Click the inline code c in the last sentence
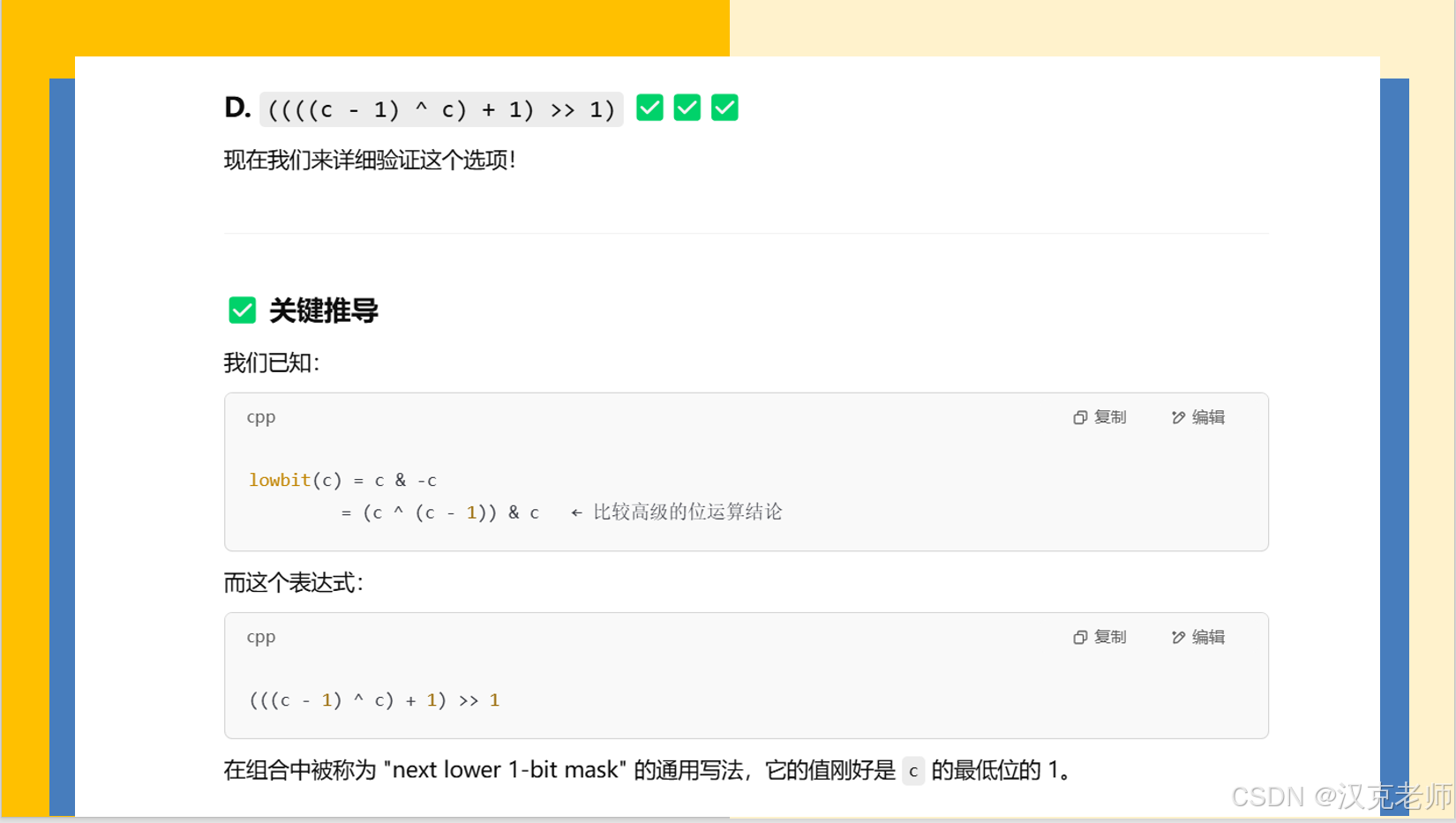Image resolution: width=1456 pixels, height=823 pixels. point(913,771)
